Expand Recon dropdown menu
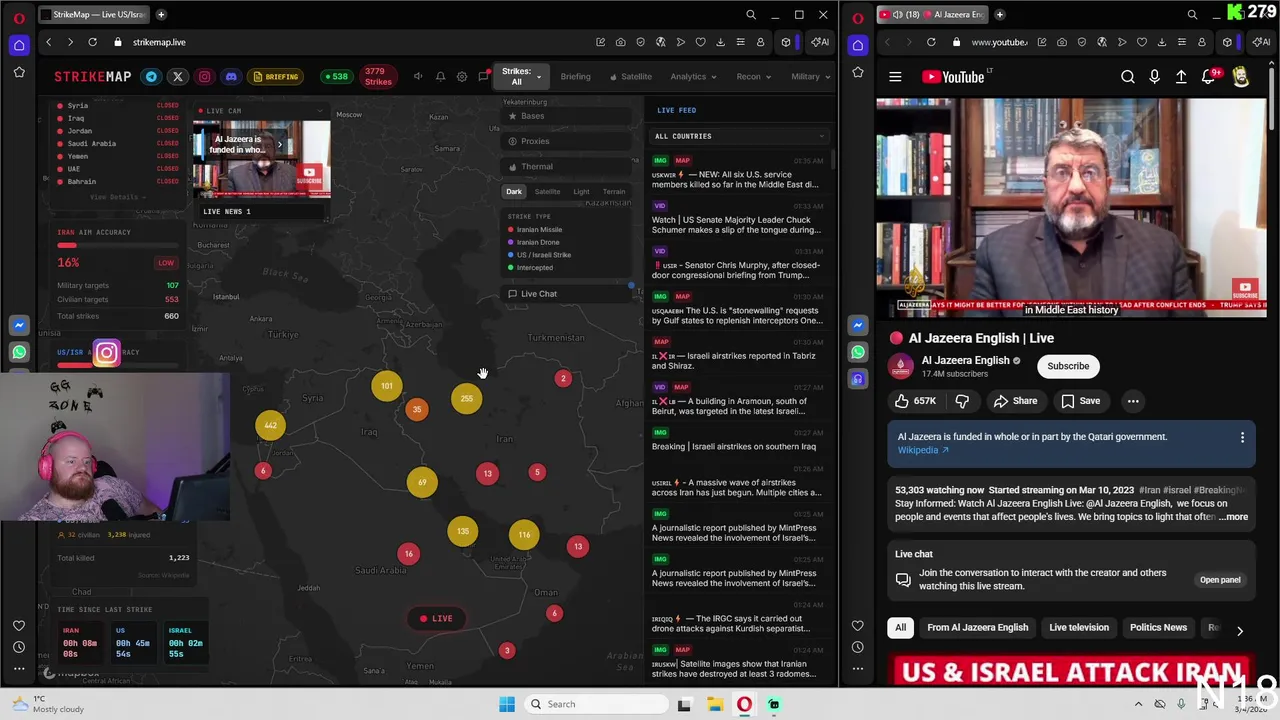 754,77
